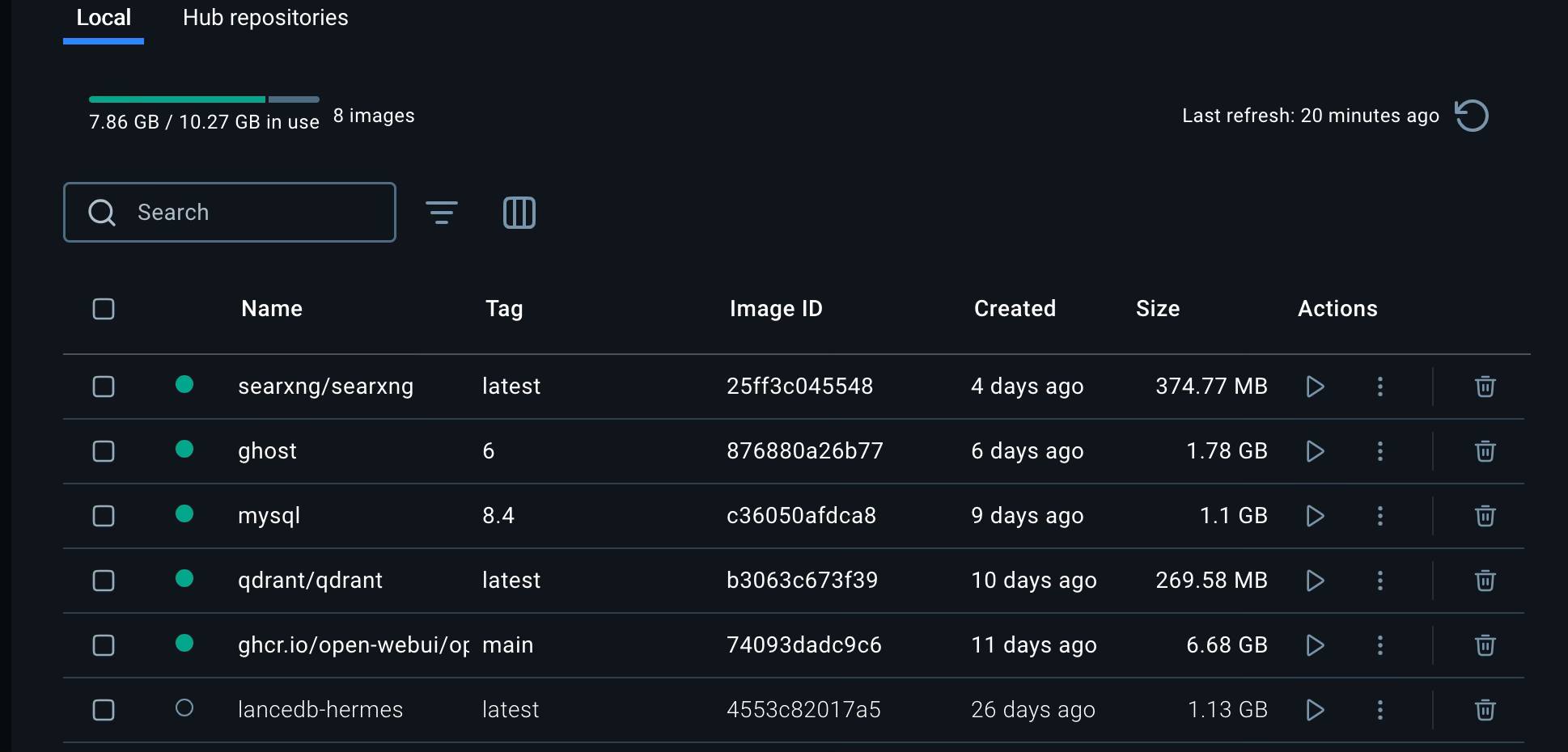
Task: Delete the lancedb-hermes image
Action: [x=1485, y=710]
